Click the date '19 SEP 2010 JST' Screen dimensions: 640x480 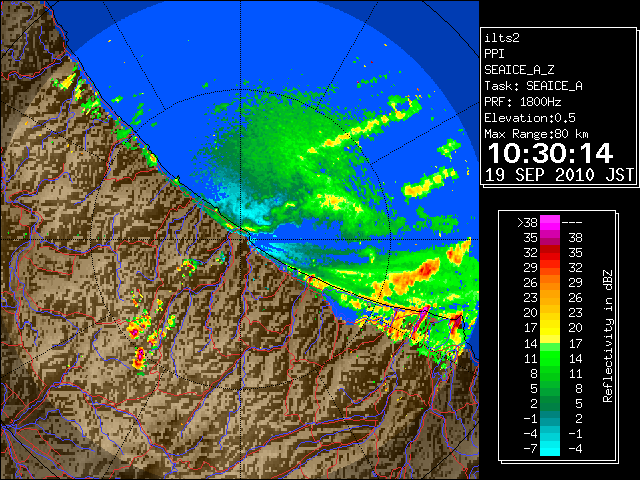[x=559, y=175]
